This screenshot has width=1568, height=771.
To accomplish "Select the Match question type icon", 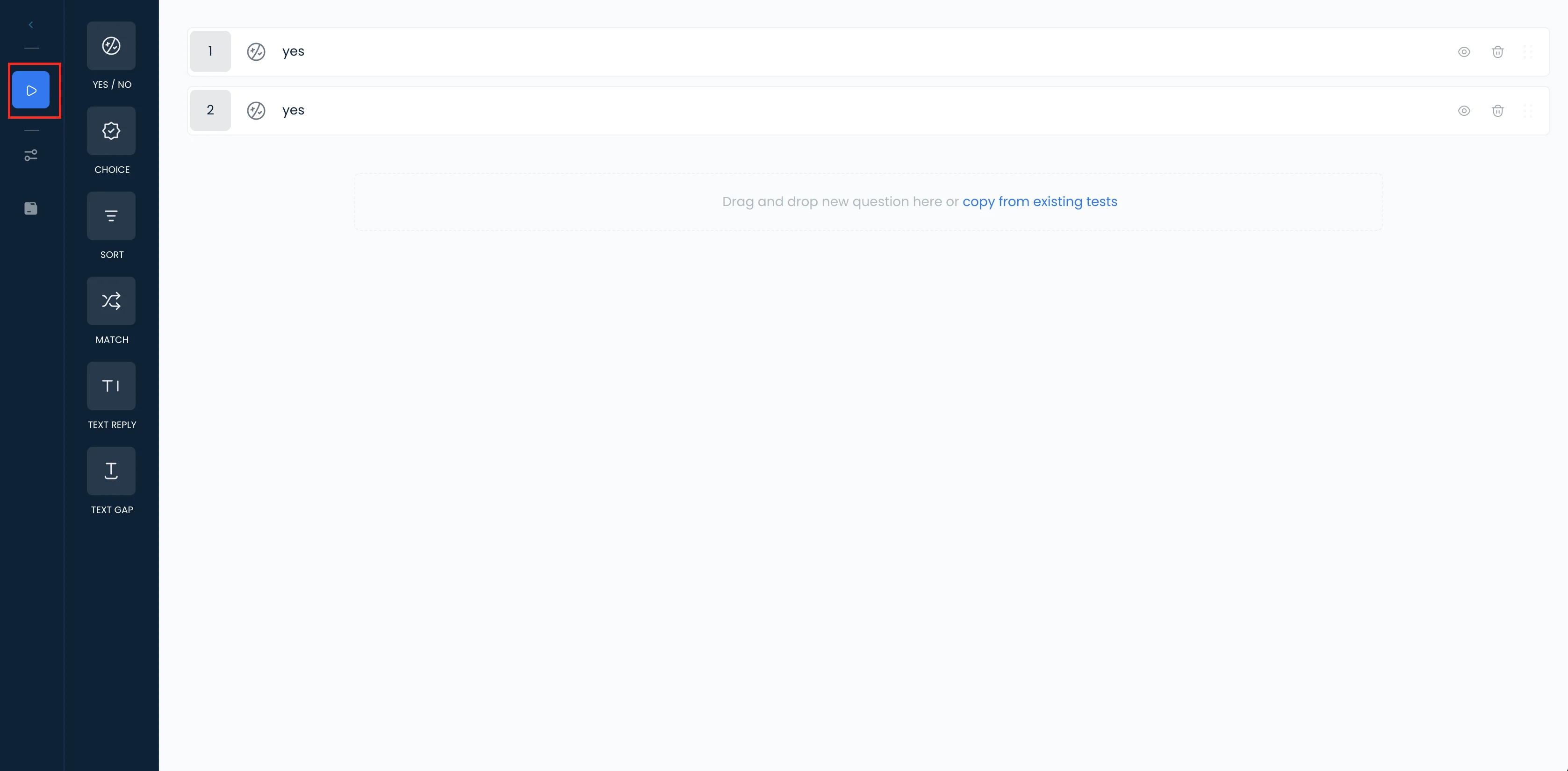I will [x=111, y=301].
